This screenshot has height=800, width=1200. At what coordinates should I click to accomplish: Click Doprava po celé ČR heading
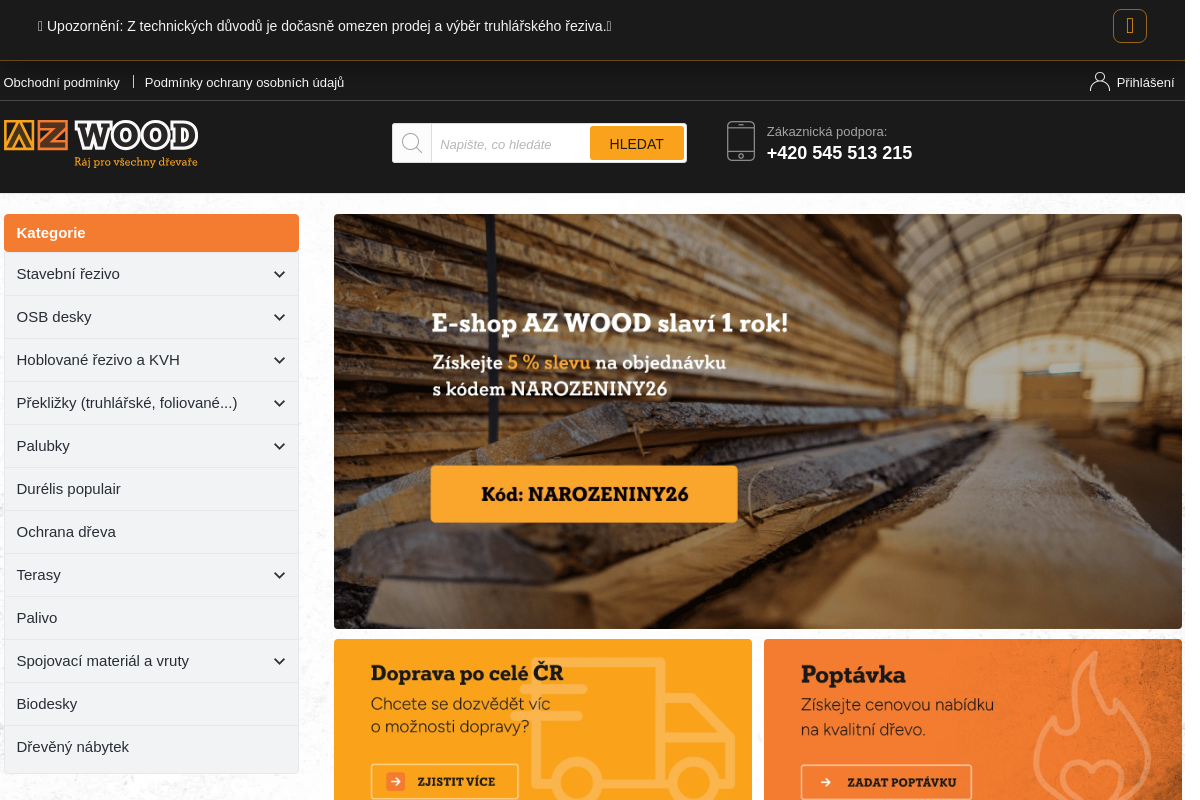[x=467, y=673]
